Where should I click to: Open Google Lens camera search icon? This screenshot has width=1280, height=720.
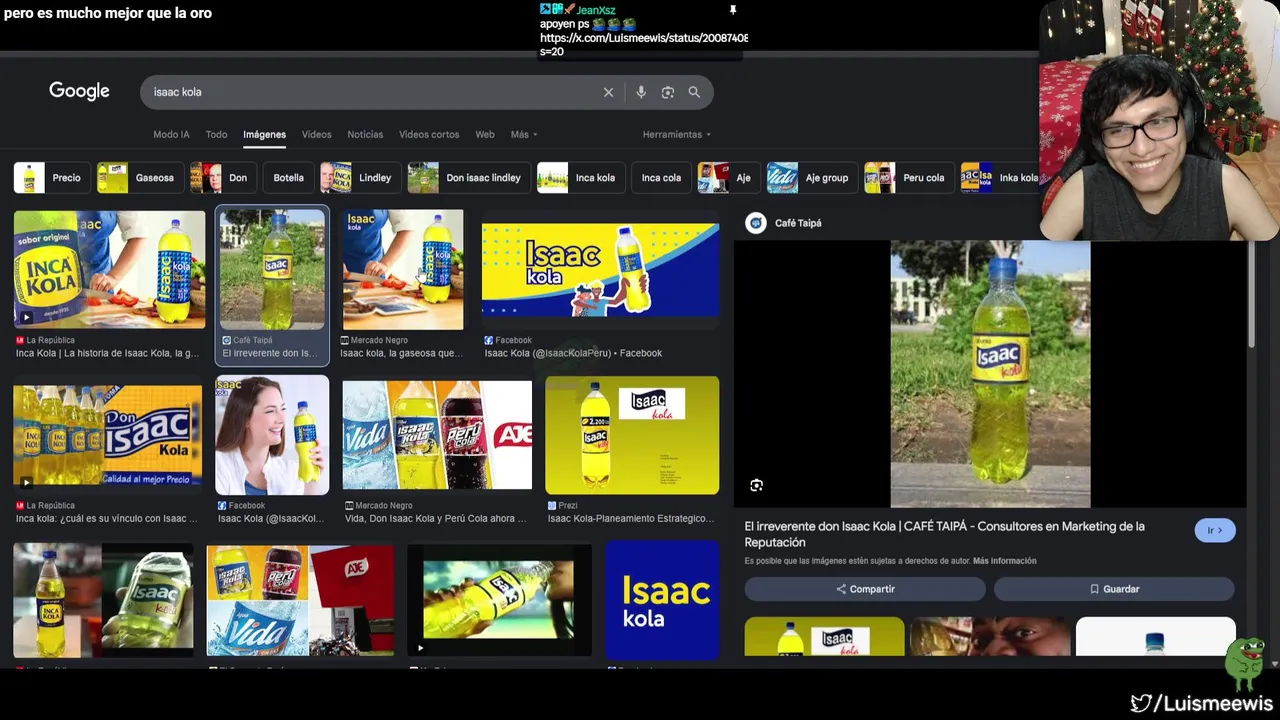tap(668, 92)
